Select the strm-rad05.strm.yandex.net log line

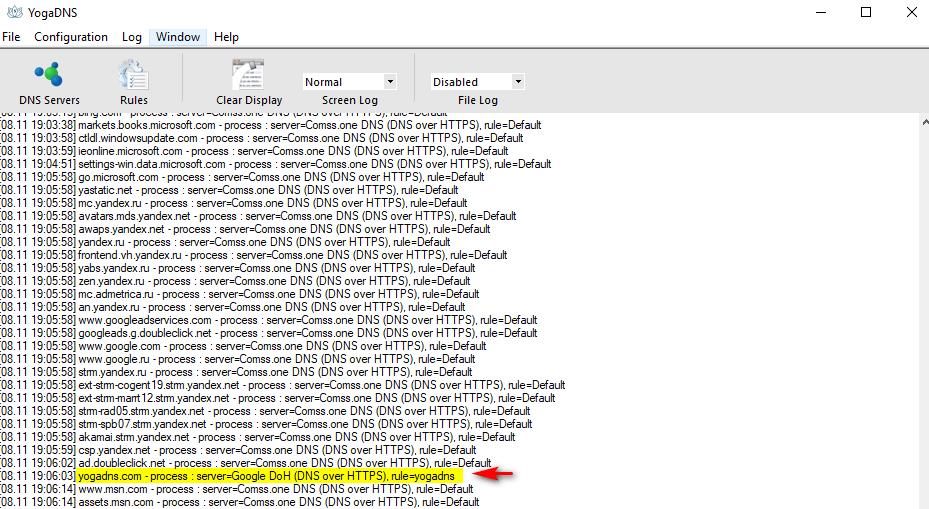(x=265, y=412)
